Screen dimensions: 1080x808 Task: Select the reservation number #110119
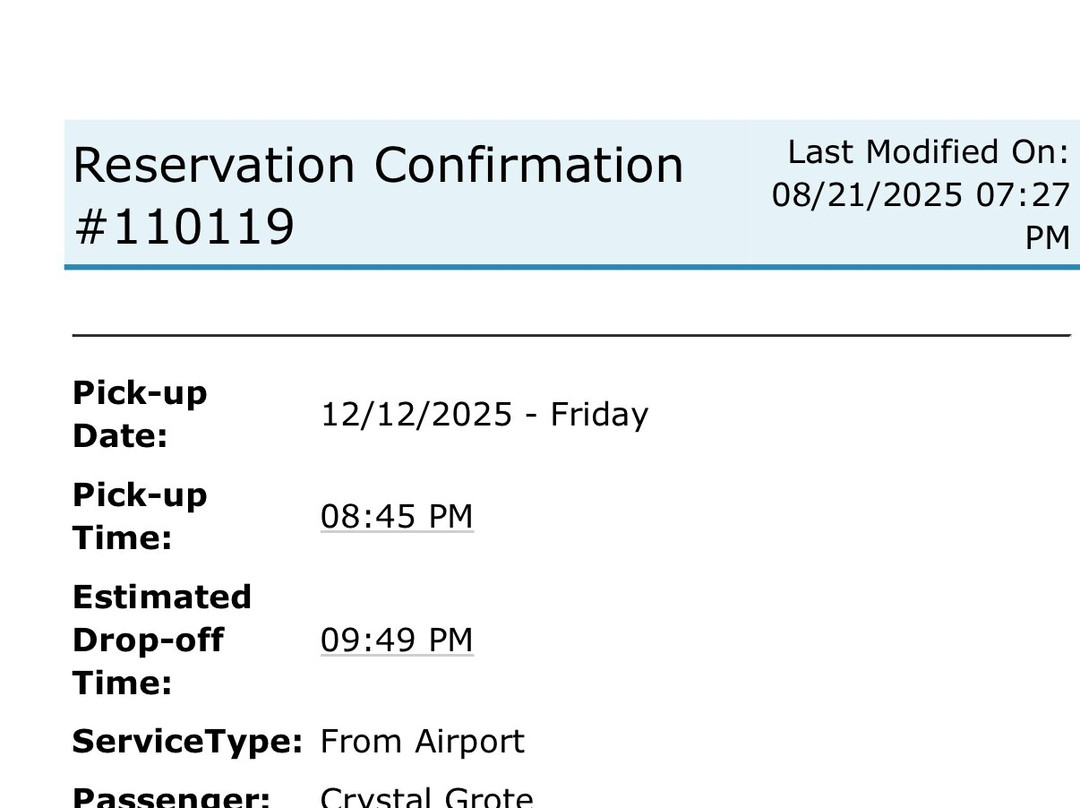(x=184, y=226)
